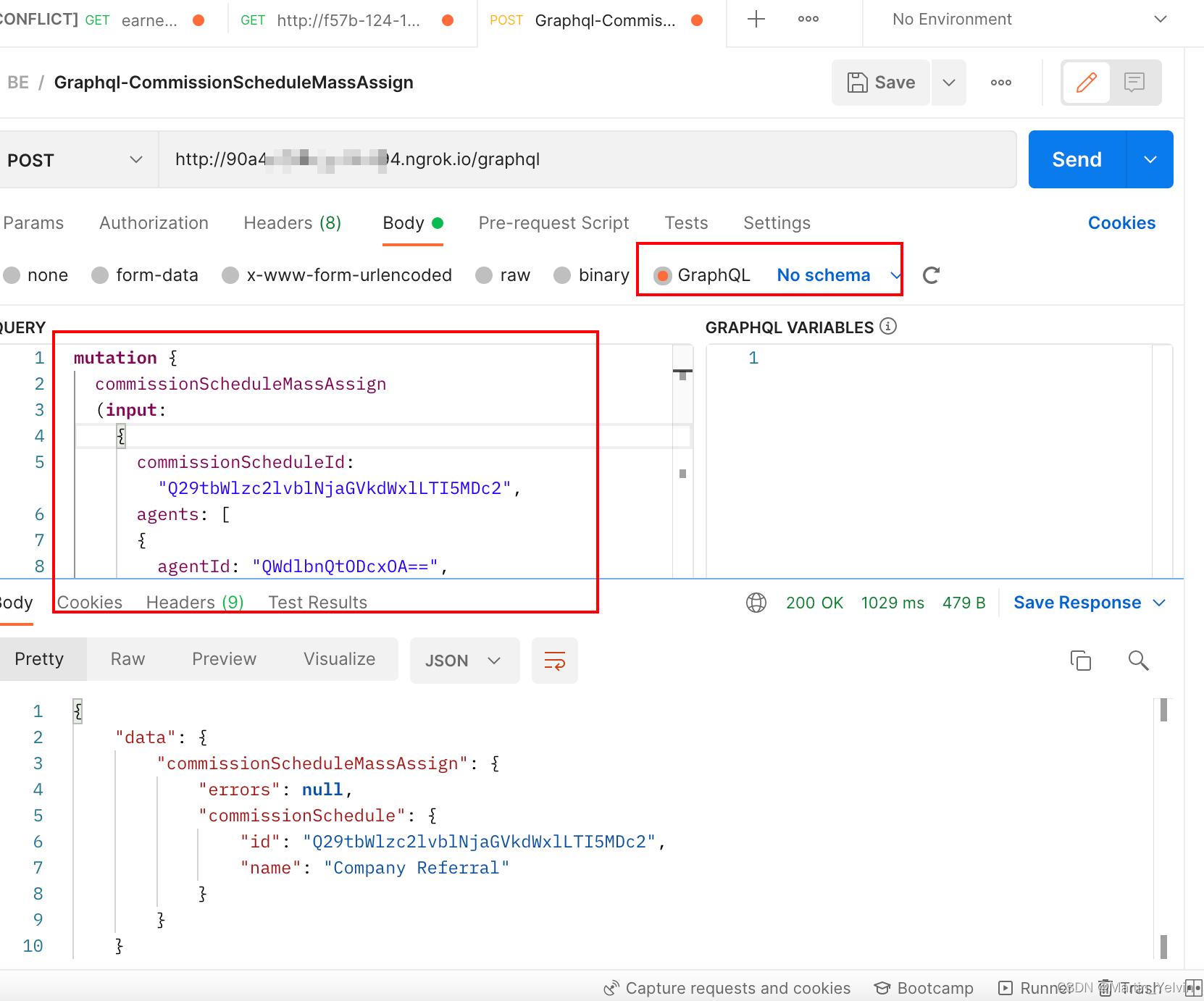Click the 479 B response size
Image resolution: width=1204 pixels, height=1001 pixels.
[964, 603]
